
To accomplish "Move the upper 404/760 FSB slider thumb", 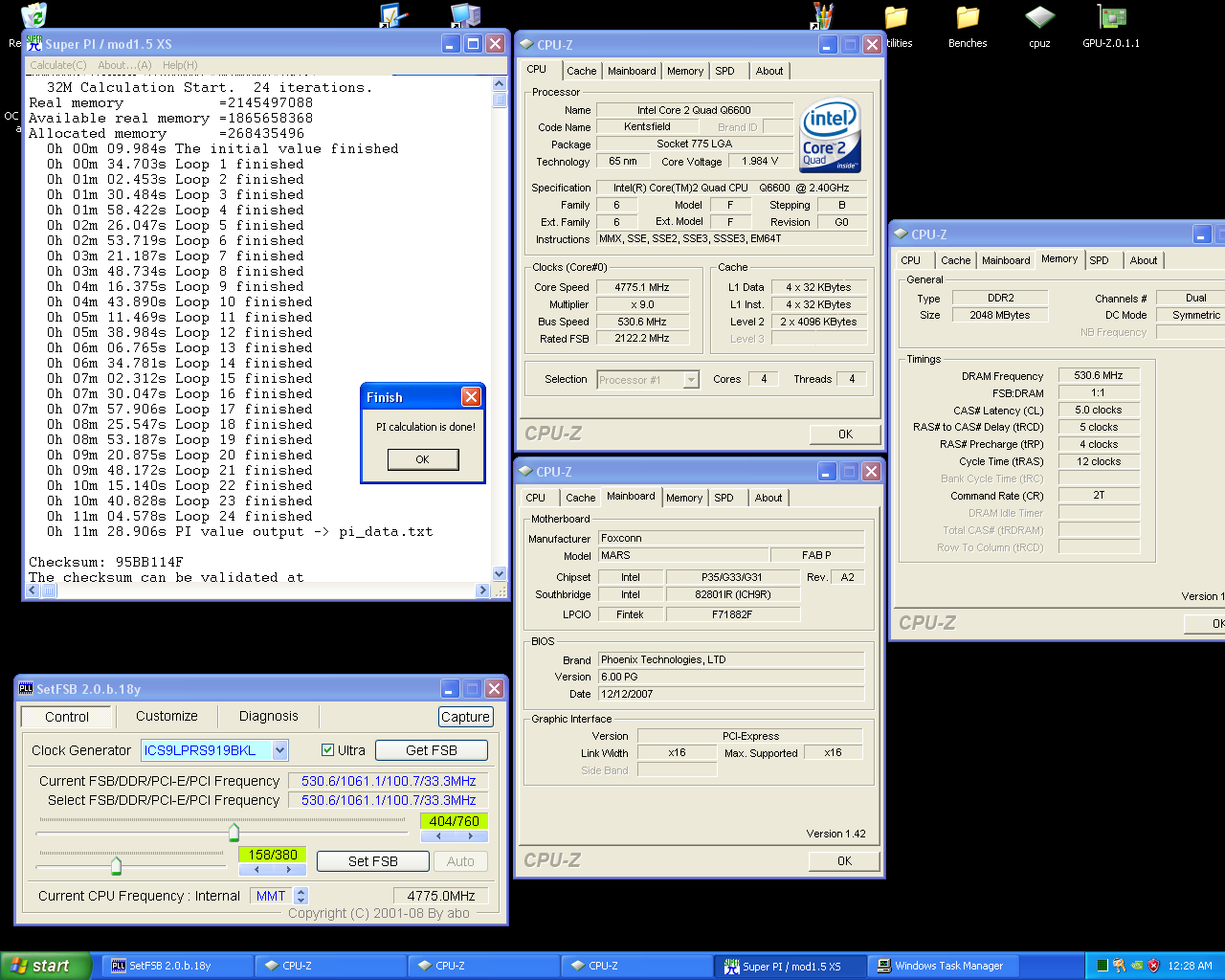I will tap(234, 832).
